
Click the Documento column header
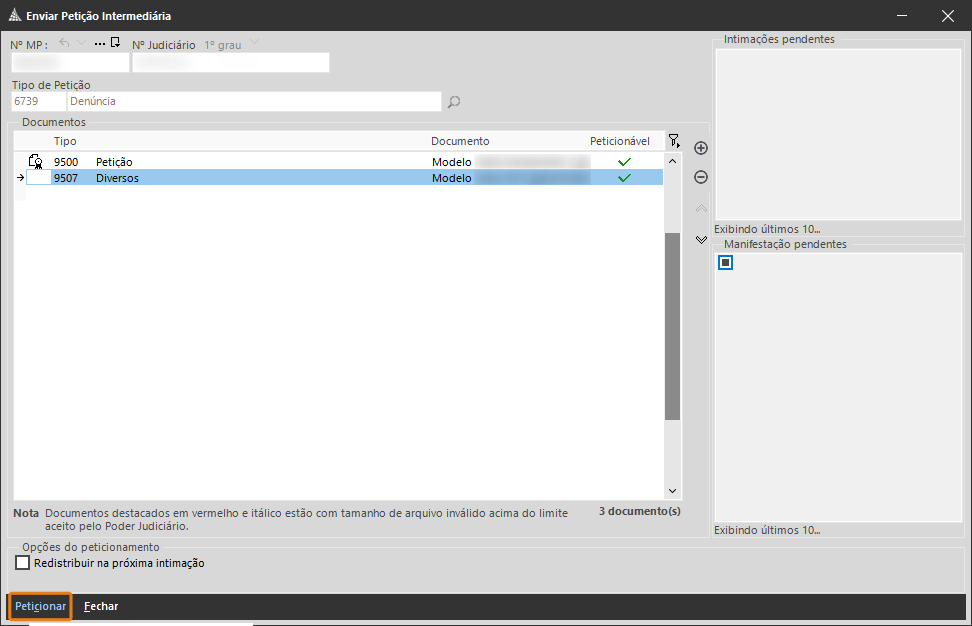(460, 141)
